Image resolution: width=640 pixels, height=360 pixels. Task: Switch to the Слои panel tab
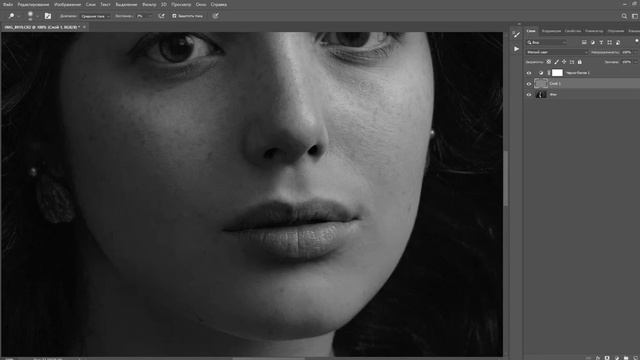[x=531, y=31]
